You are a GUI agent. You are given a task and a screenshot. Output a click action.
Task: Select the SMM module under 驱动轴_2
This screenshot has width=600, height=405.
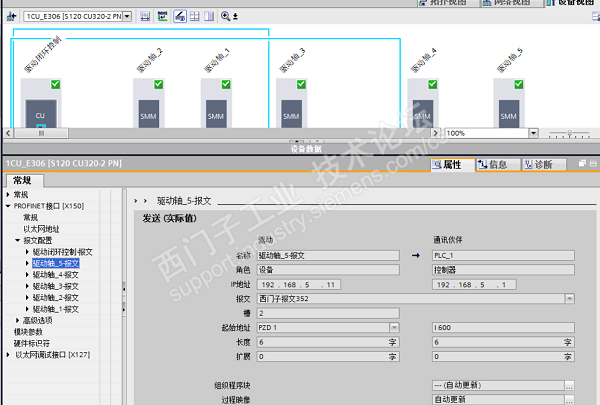[x=148, y=114]
